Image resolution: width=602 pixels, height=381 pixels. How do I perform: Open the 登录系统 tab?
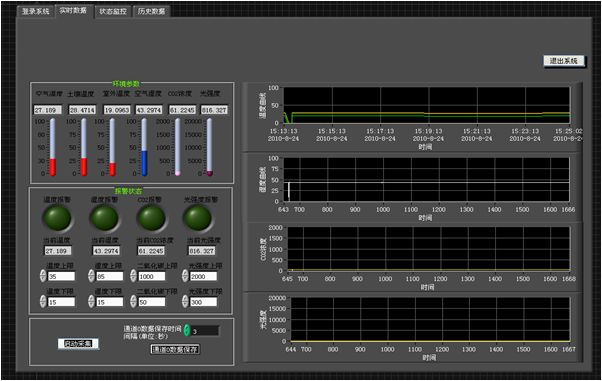pos(35,11)
